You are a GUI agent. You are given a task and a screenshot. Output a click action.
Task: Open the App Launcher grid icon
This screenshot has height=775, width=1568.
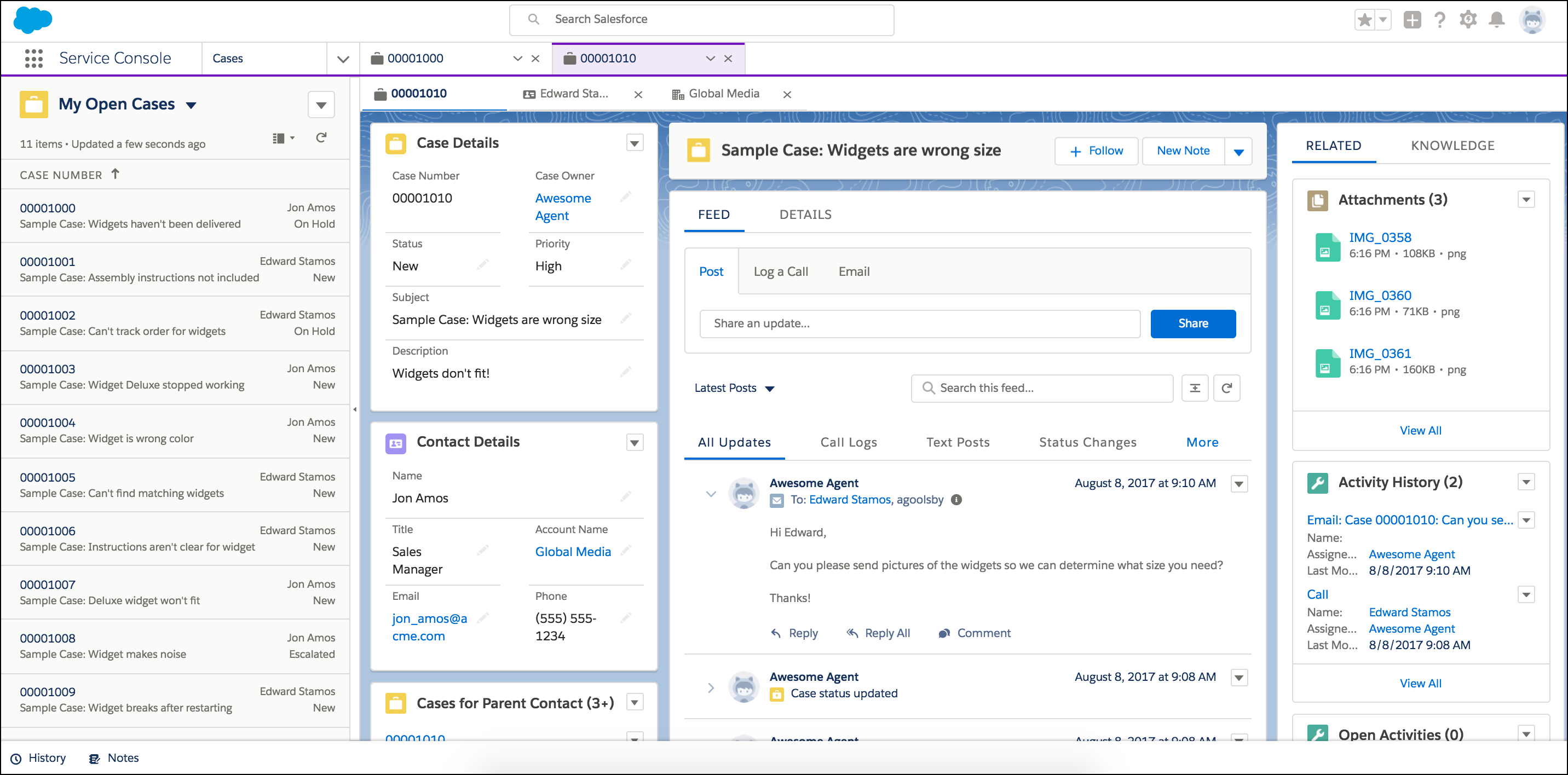pos(33,59)
